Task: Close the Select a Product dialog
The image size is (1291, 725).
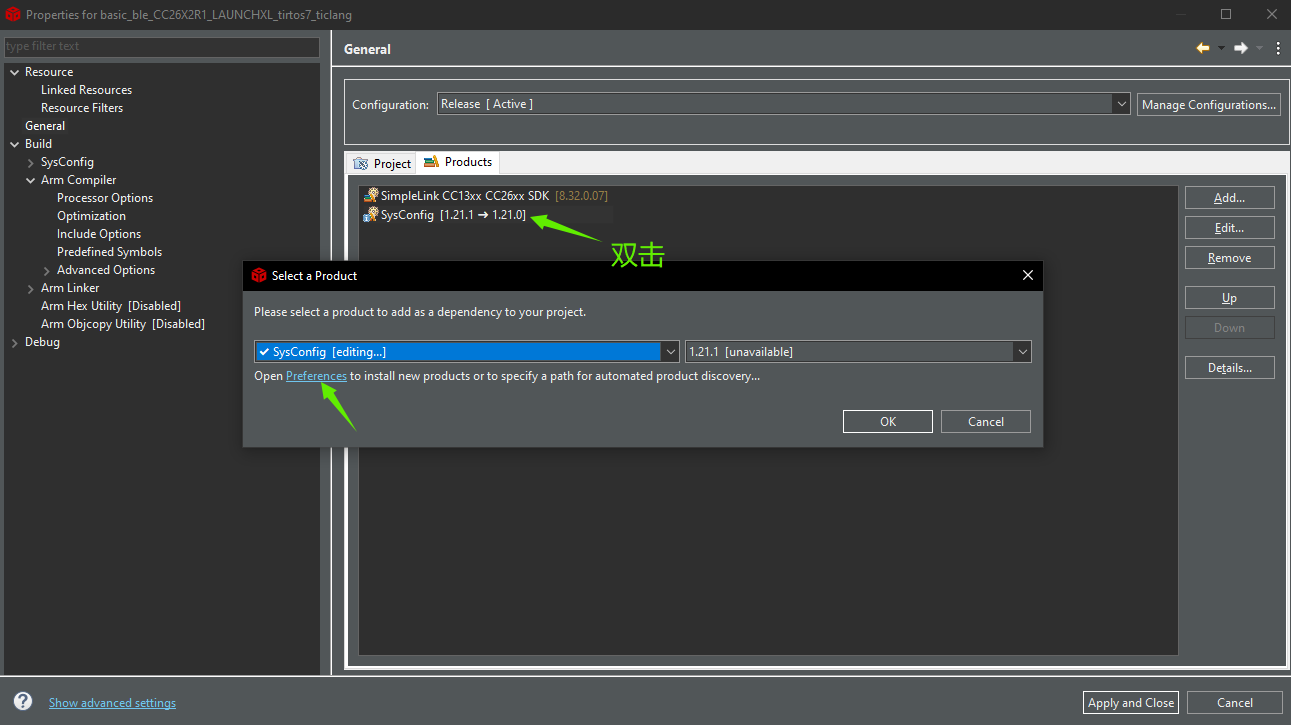Action: click(1027, 275)
